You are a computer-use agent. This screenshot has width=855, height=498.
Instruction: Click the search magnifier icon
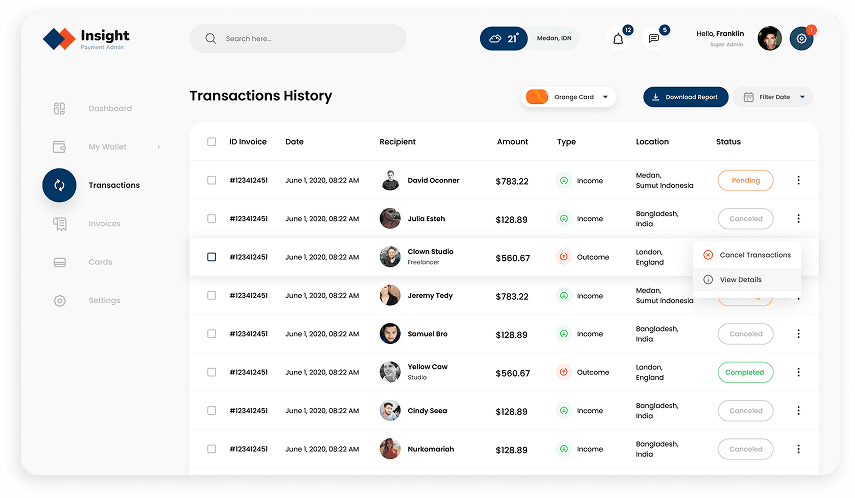(x=210, y=39)
